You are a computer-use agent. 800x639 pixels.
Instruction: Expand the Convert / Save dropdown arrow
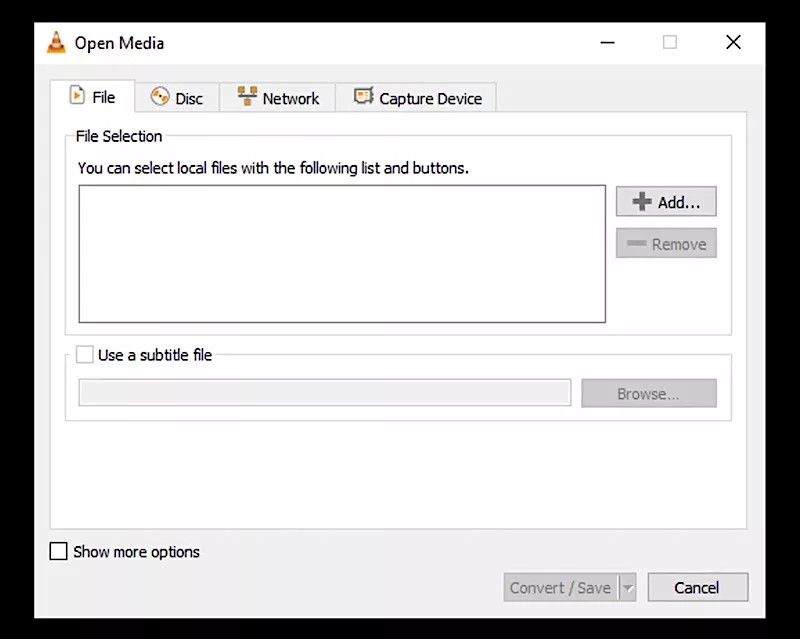(628, 588)
